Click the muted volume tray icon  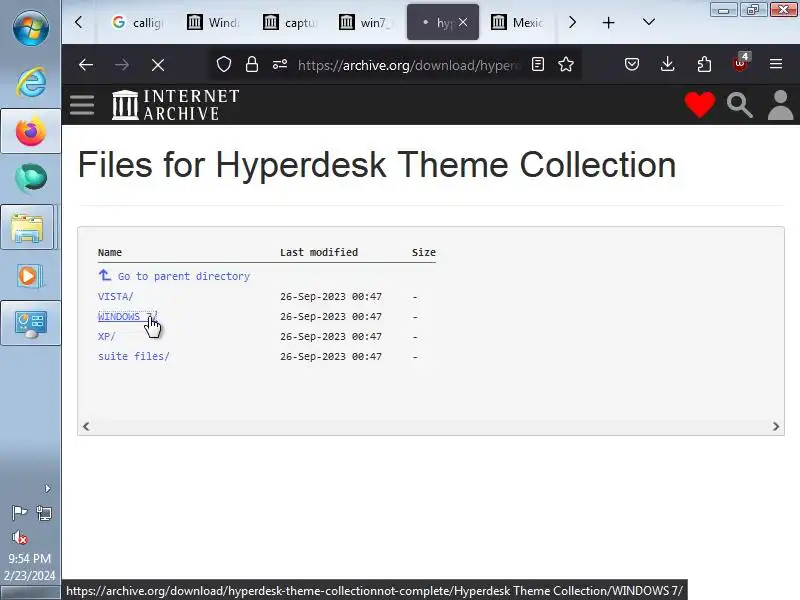(x=19, y=537)
